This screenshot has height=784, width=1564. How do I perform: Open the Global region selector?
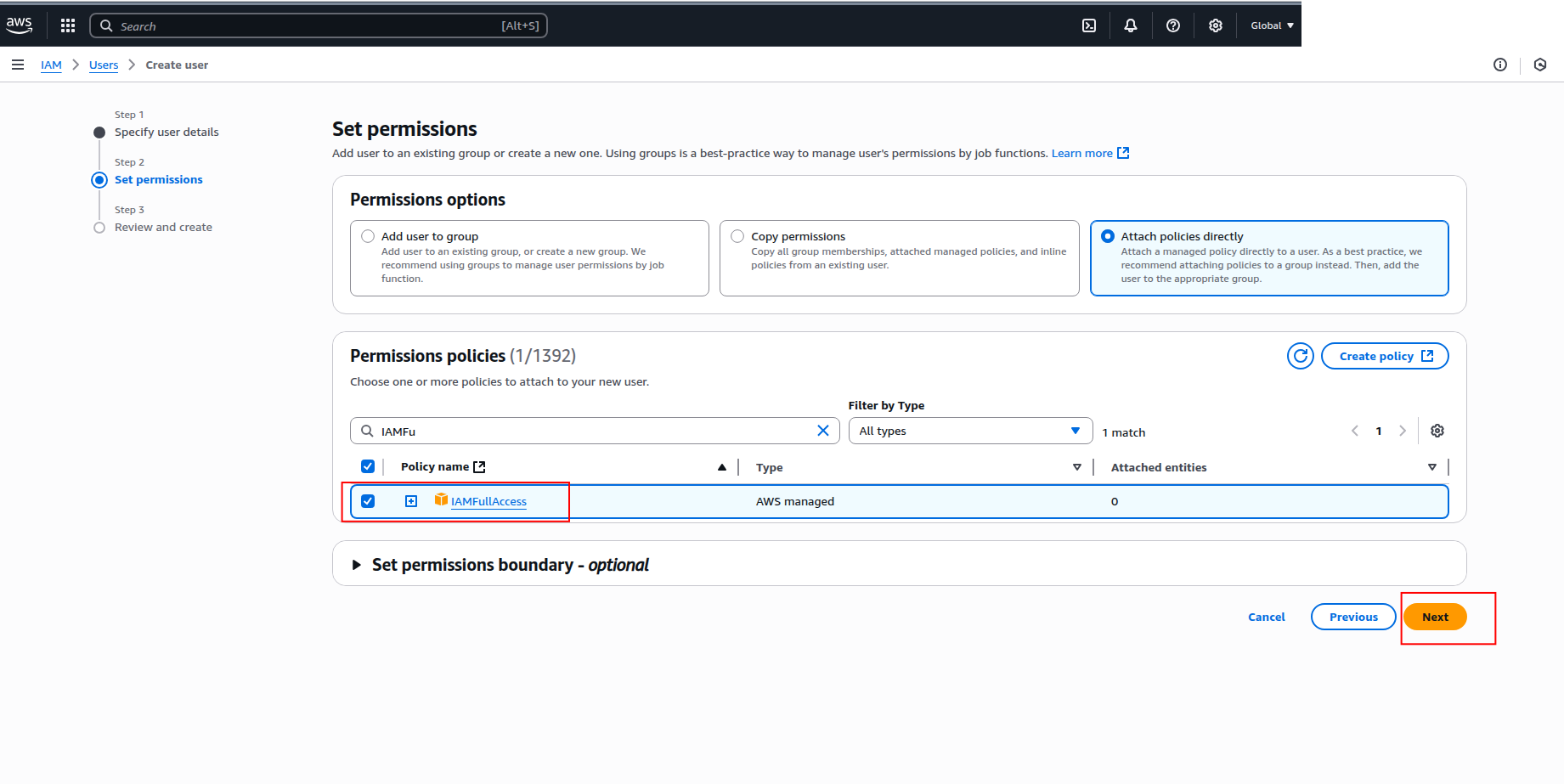[x=1272, y=25]
